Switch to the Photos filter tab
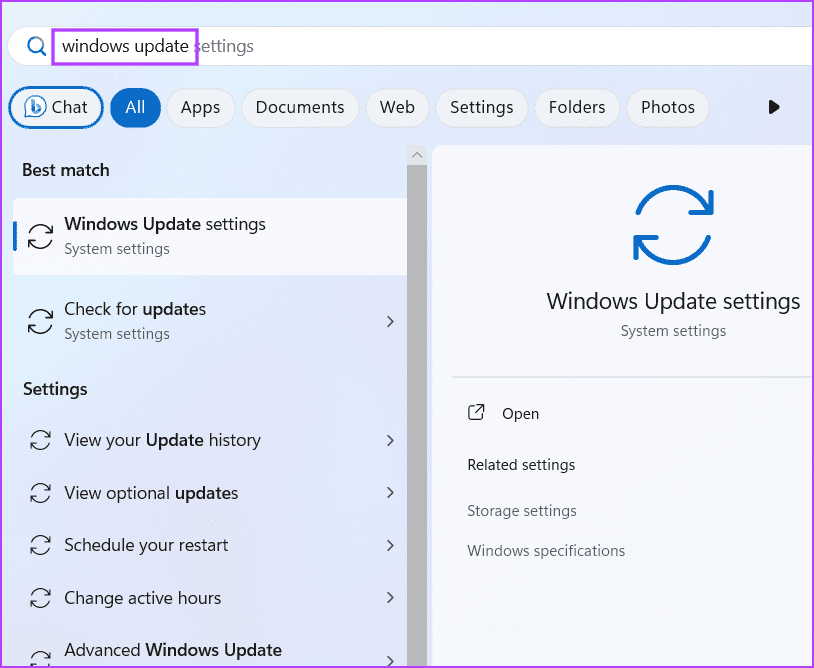Image resolution: width=814 pixels, height=668 pixels. tap(668, 107)
